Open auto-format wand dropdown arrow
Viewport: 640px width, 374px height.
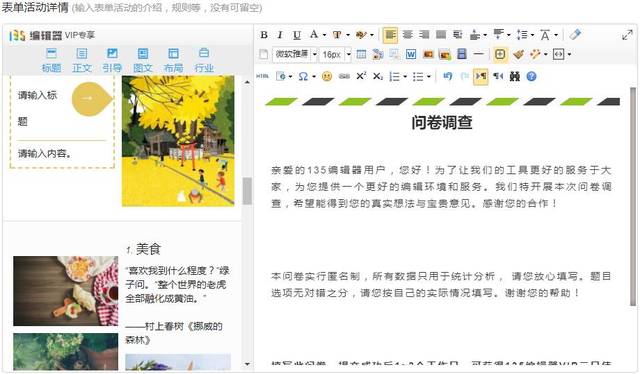[x=546, y=54]
